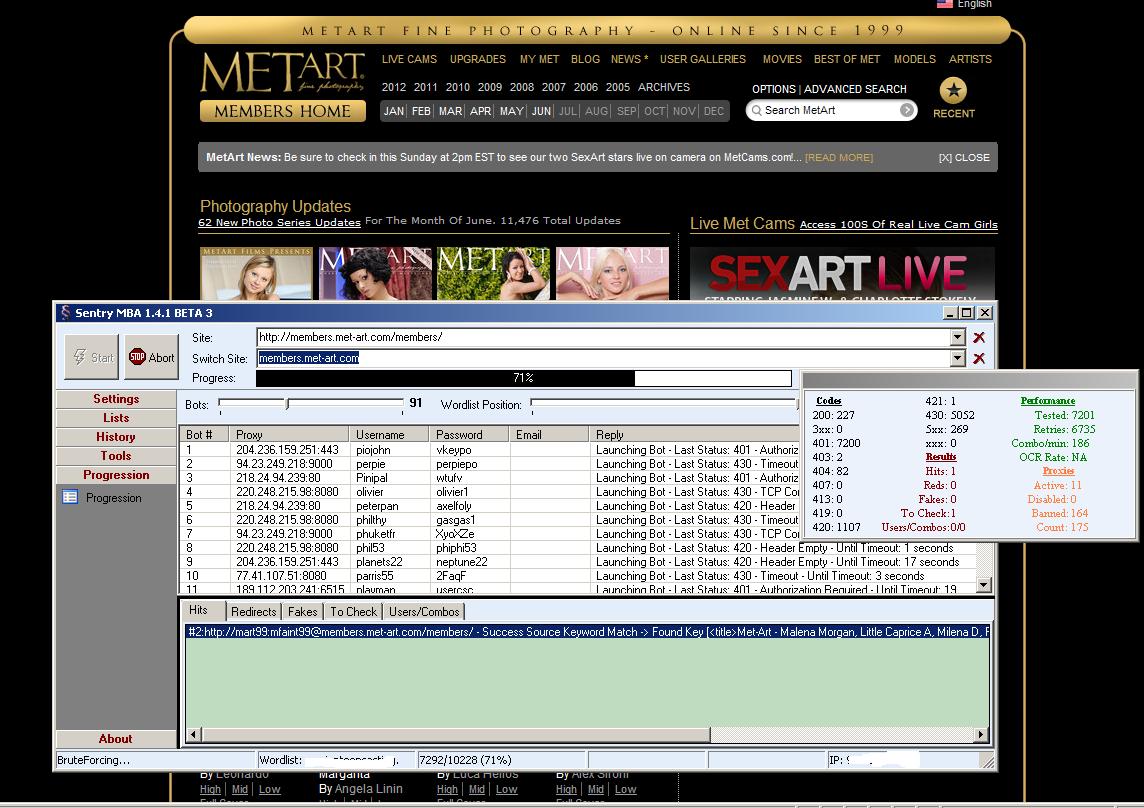
Task: Click the magnifier icon in search box
Action: [757, 110]
